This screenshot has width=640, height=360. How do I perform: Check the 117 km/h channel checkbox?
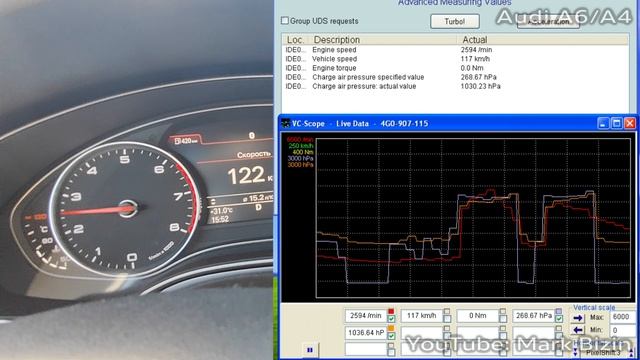pos(447,319)
